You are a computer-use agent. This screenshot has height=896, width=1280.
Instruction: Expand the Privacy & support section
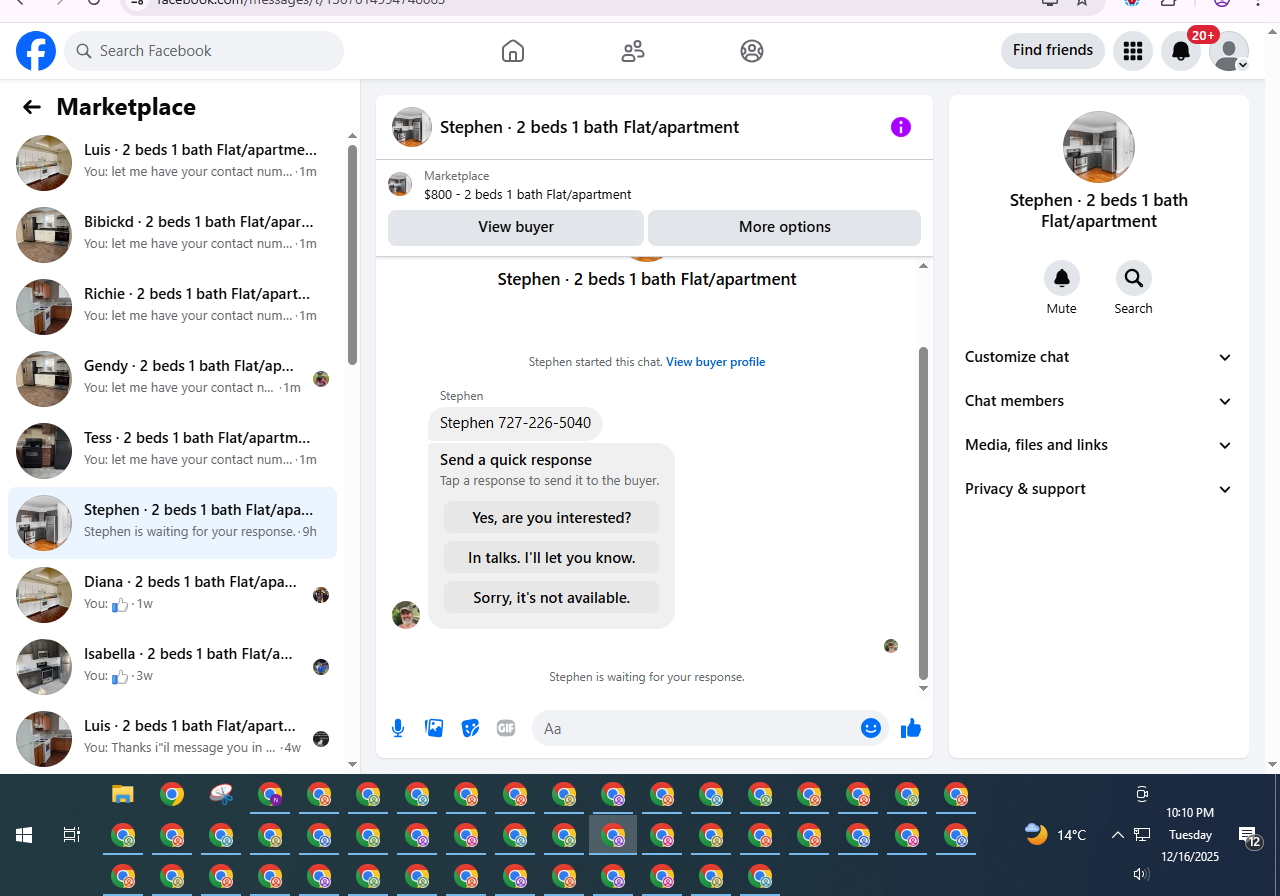pyautogui.click(x=1099, y=489)
